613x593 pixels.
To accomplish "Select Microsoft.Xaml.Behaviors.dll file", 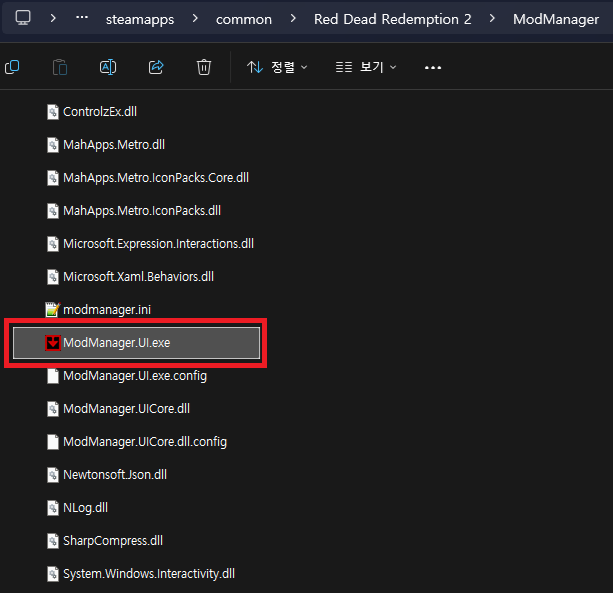I will (138, 277).
